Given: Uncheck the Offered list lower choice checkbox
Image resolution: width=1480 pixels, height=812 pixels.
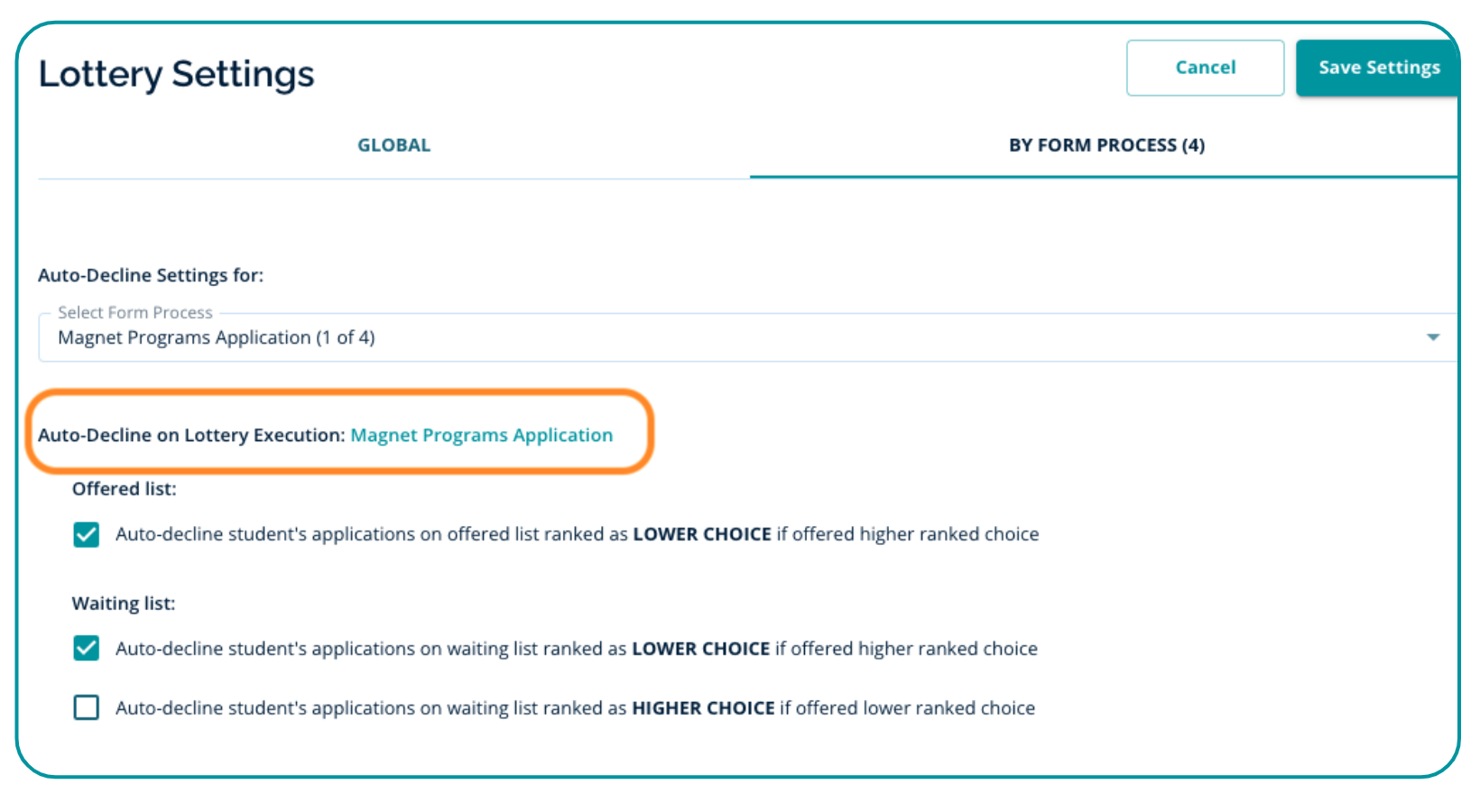Looking at the screenshot, I should (87, 534).
